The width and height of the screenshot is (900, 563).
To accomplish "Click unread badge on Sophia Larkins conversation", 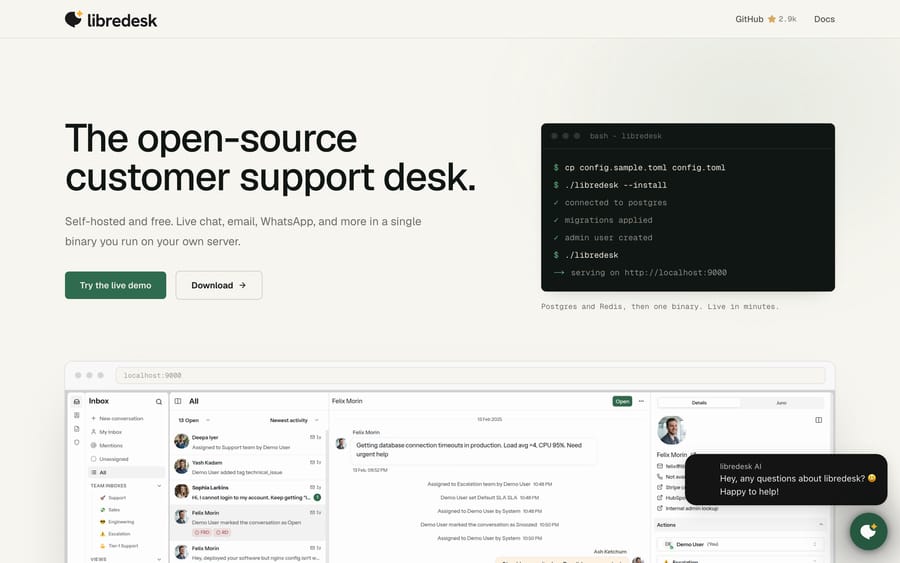I will 317,497.
